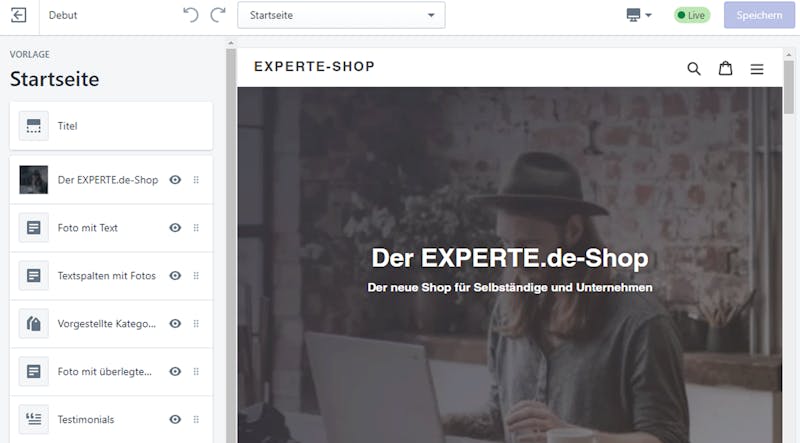Expand the desktop device preview dropdown
800x443 pixels.
pos(639,15)
